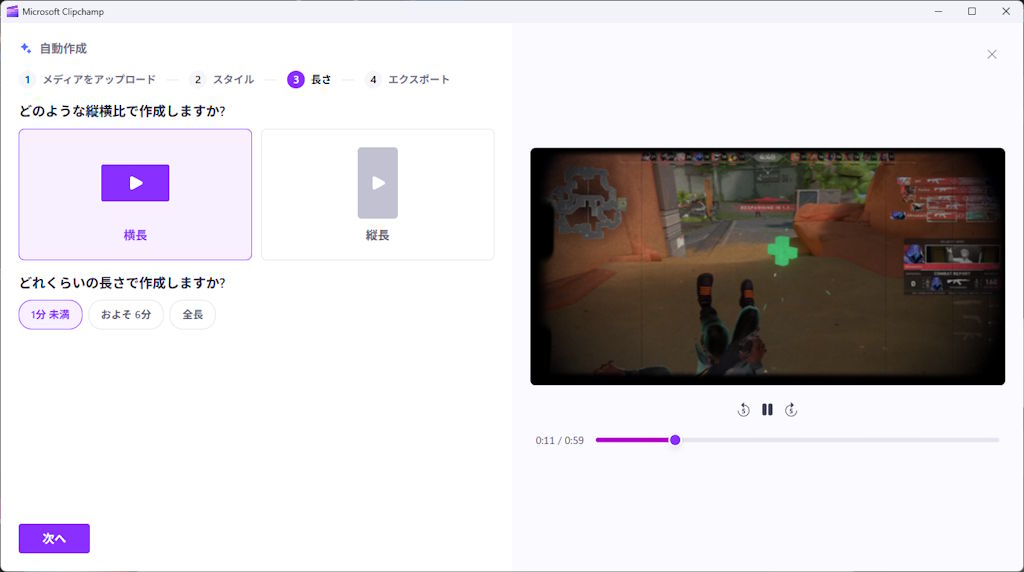Pause the video preview playback
Image resolution: width=1024 pixels, height=572 pixels.
click(x=767, y=409)
